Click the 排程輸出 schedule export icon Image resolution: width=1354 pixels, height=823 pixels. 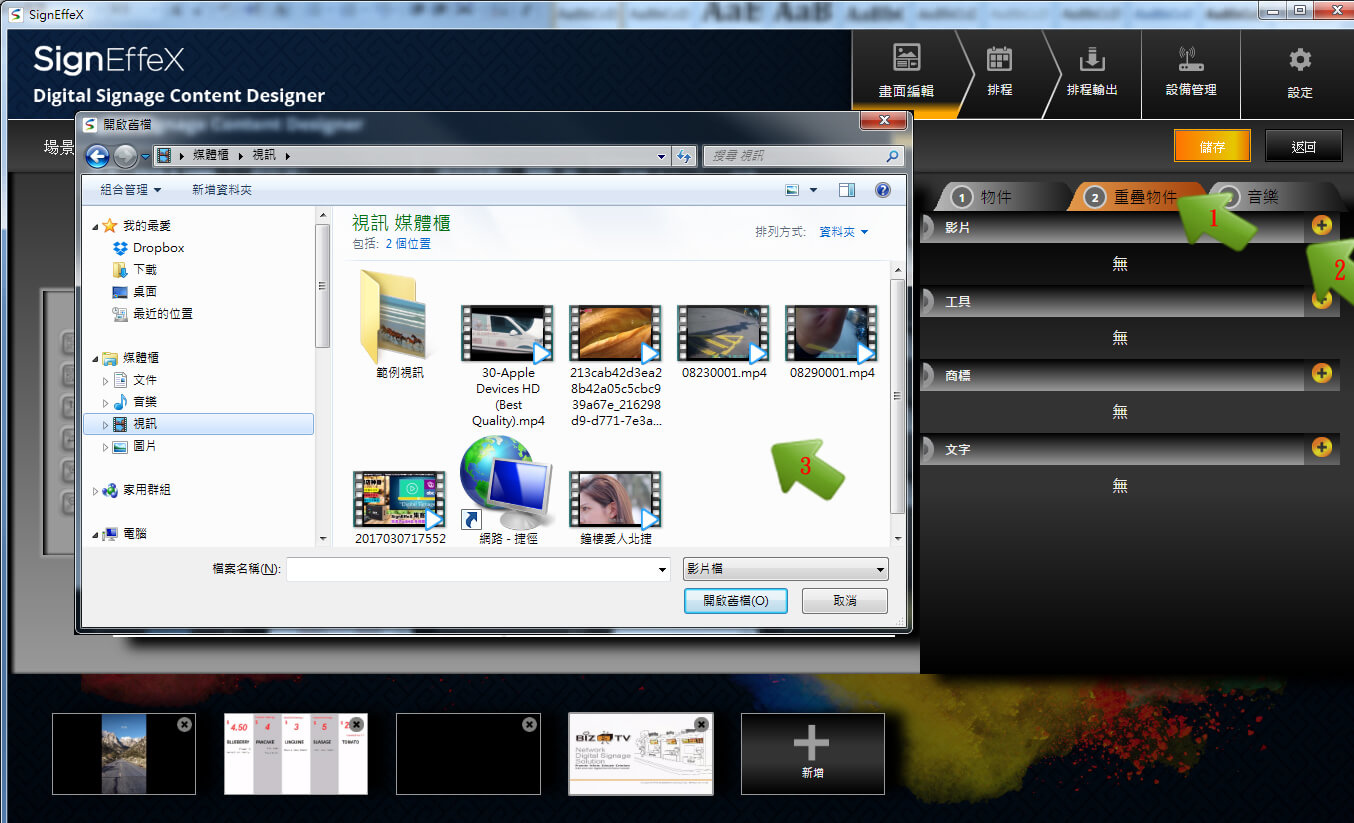pos(1092,60)
